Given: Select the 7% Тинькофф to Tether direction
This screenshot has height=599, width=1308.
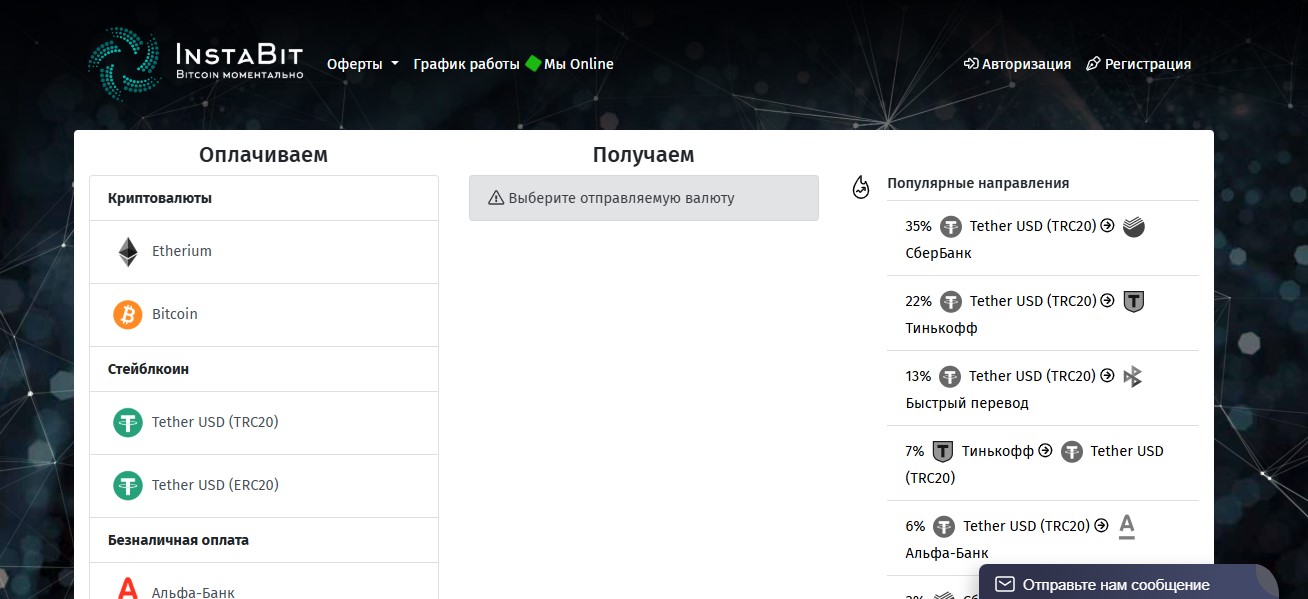Looking at the screenshot, I should coord(1043,464).
